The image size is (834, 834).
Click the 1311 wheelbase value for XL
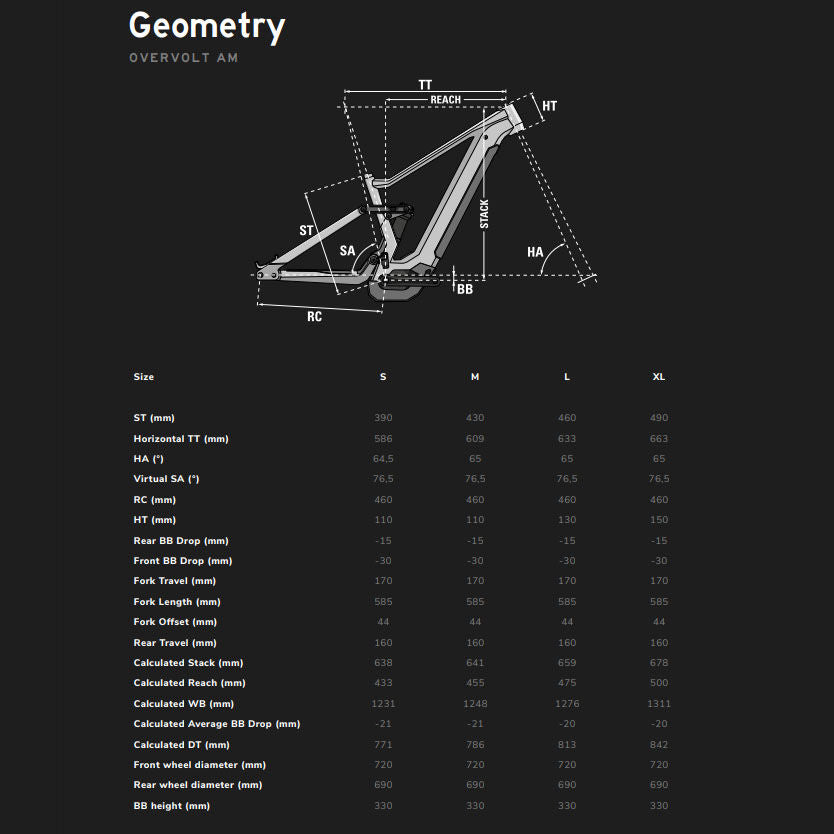click(658, 704)
